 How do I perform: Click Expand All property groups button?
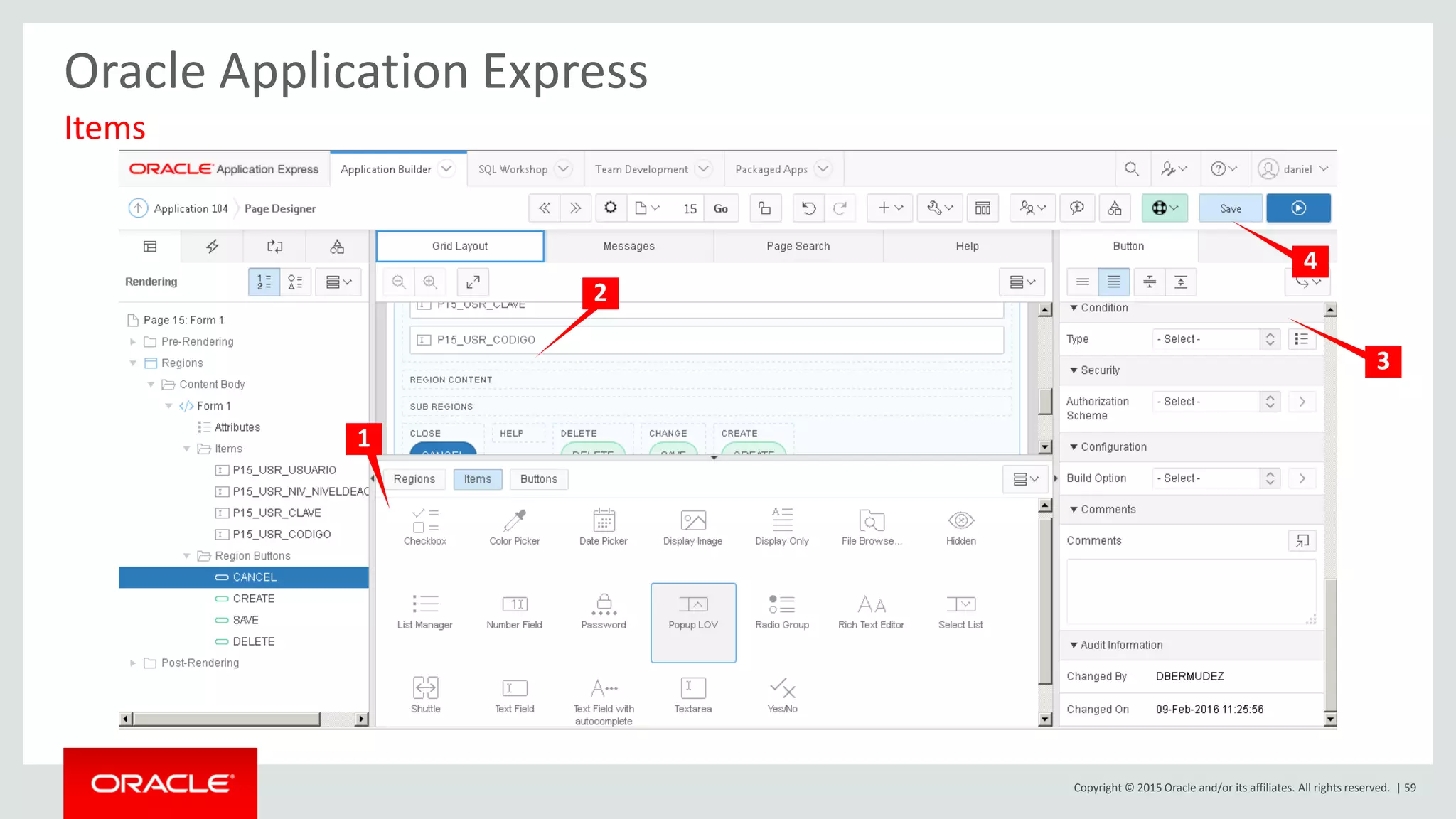point(1180,282)
